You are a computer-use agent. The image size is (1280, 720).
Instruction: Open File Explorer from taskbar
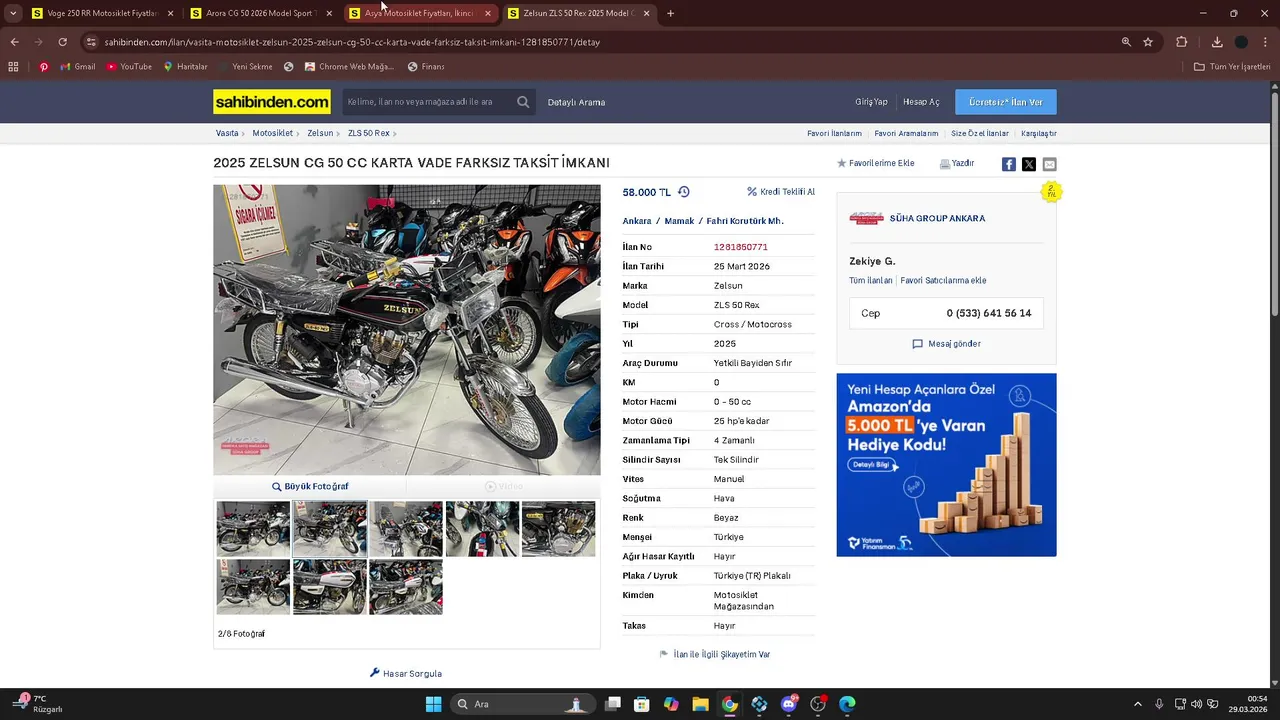(700, 704)
